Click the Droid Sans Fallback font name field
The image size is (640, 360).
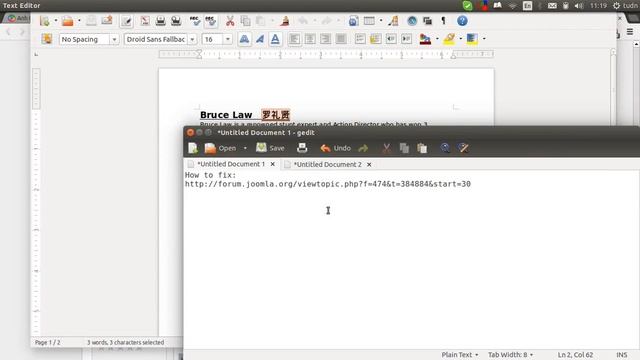(x=156, y=39)
